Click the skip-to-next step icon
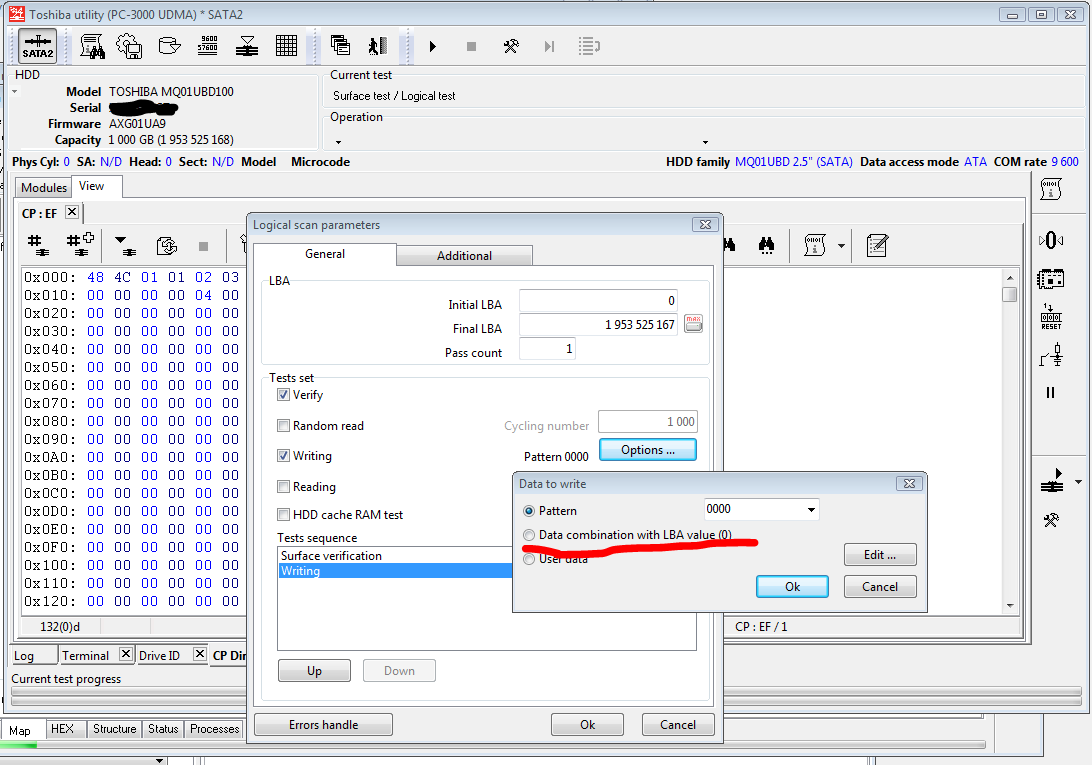 [549, 47]
